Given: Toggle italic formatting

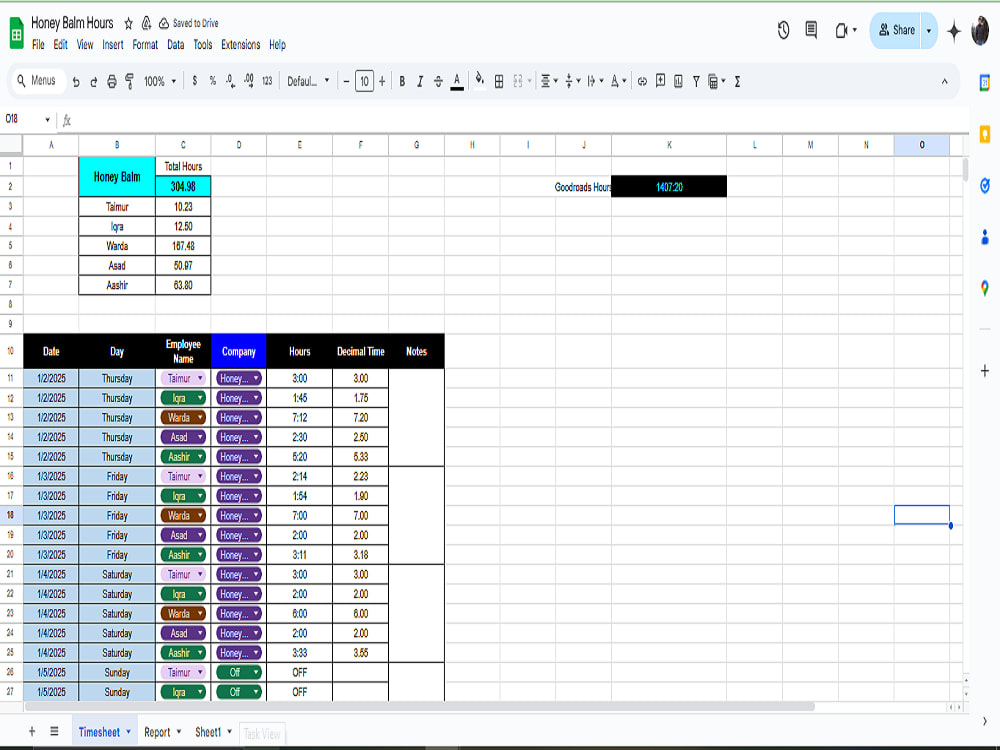Looking at the screenshot, I should click(x=420, y=81).
